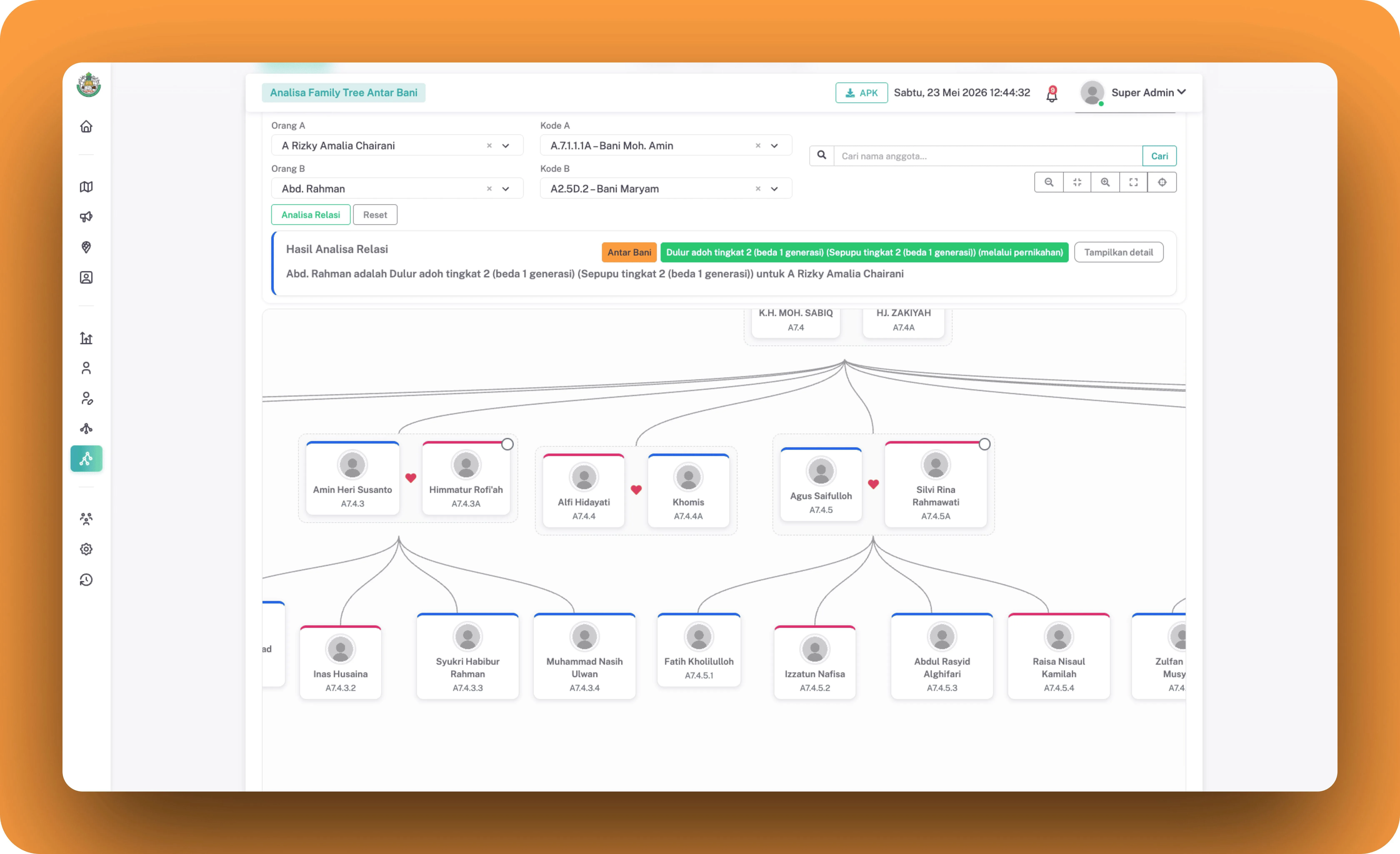Click the highlighted teal relation analysis icon

coord(86,459)
